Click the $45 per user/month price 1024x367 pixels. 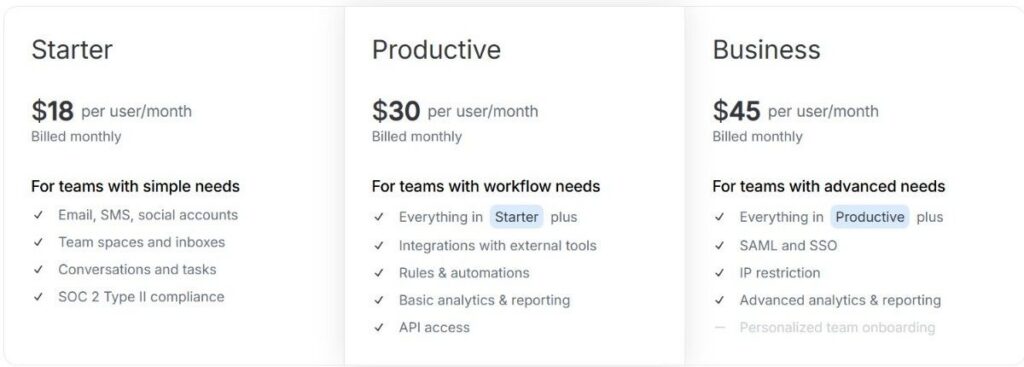pyautogui.click(x=795, y=111)
